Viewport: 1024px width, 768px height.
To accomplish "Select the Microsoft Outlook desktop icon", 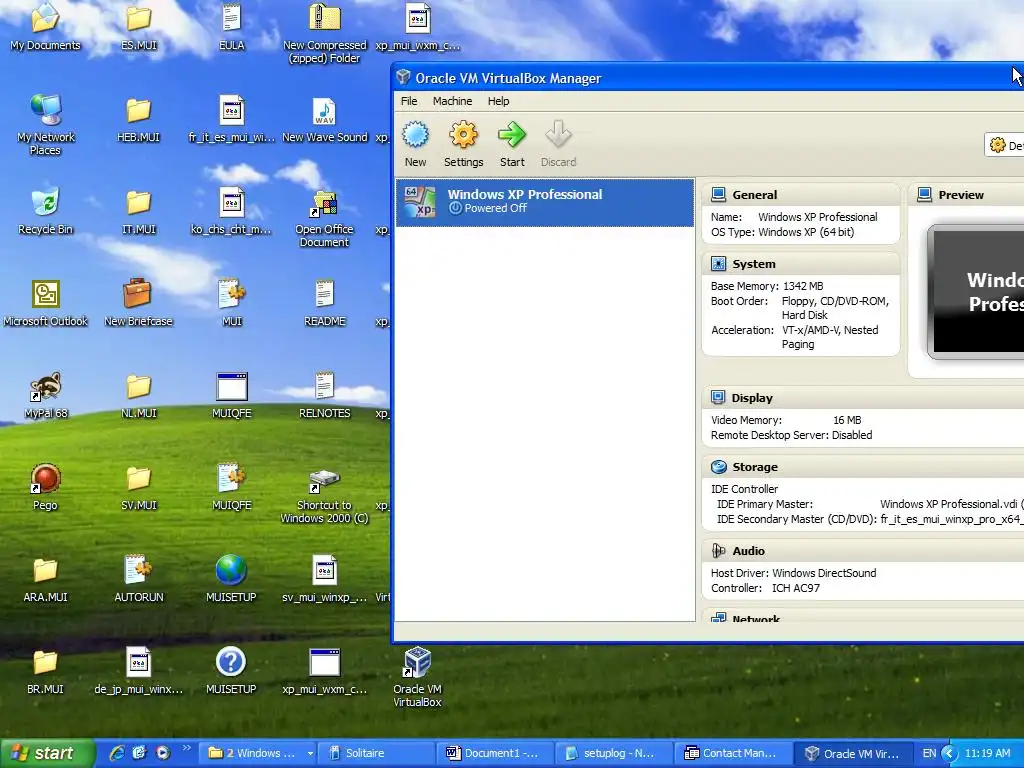I will tap(45, 302).
